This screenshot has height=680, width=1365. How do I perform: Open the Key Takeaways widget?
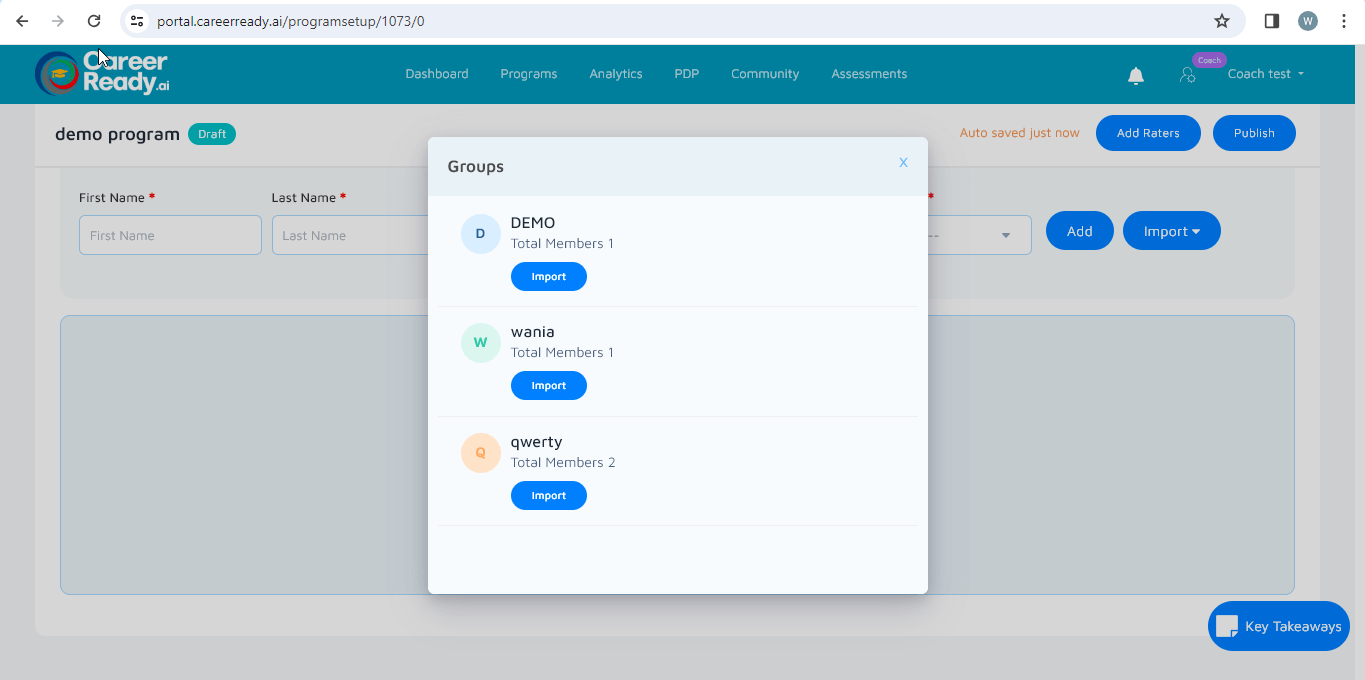[x=1278, y=626]
